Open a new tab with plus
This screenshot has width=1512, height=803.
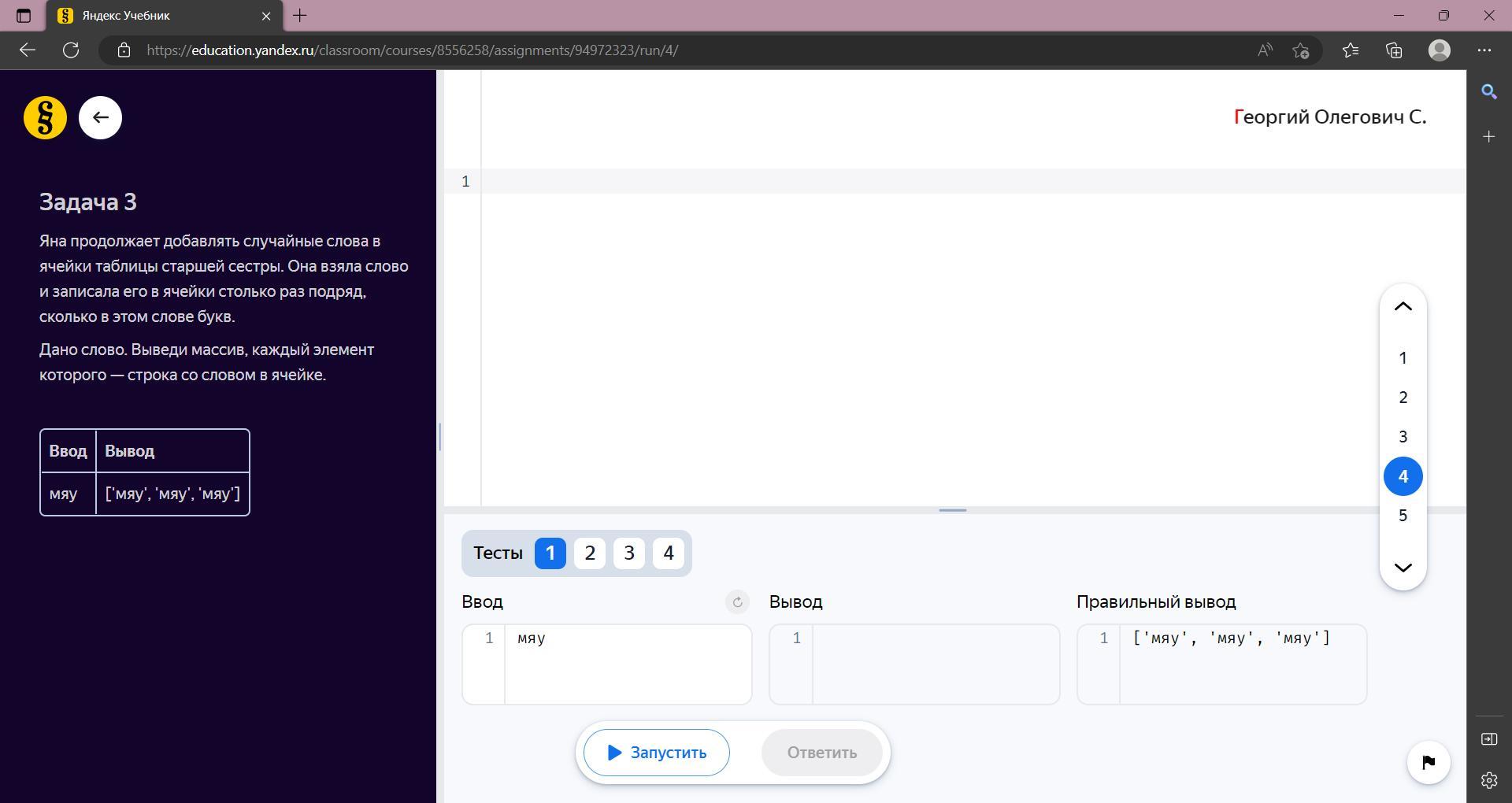300,16
